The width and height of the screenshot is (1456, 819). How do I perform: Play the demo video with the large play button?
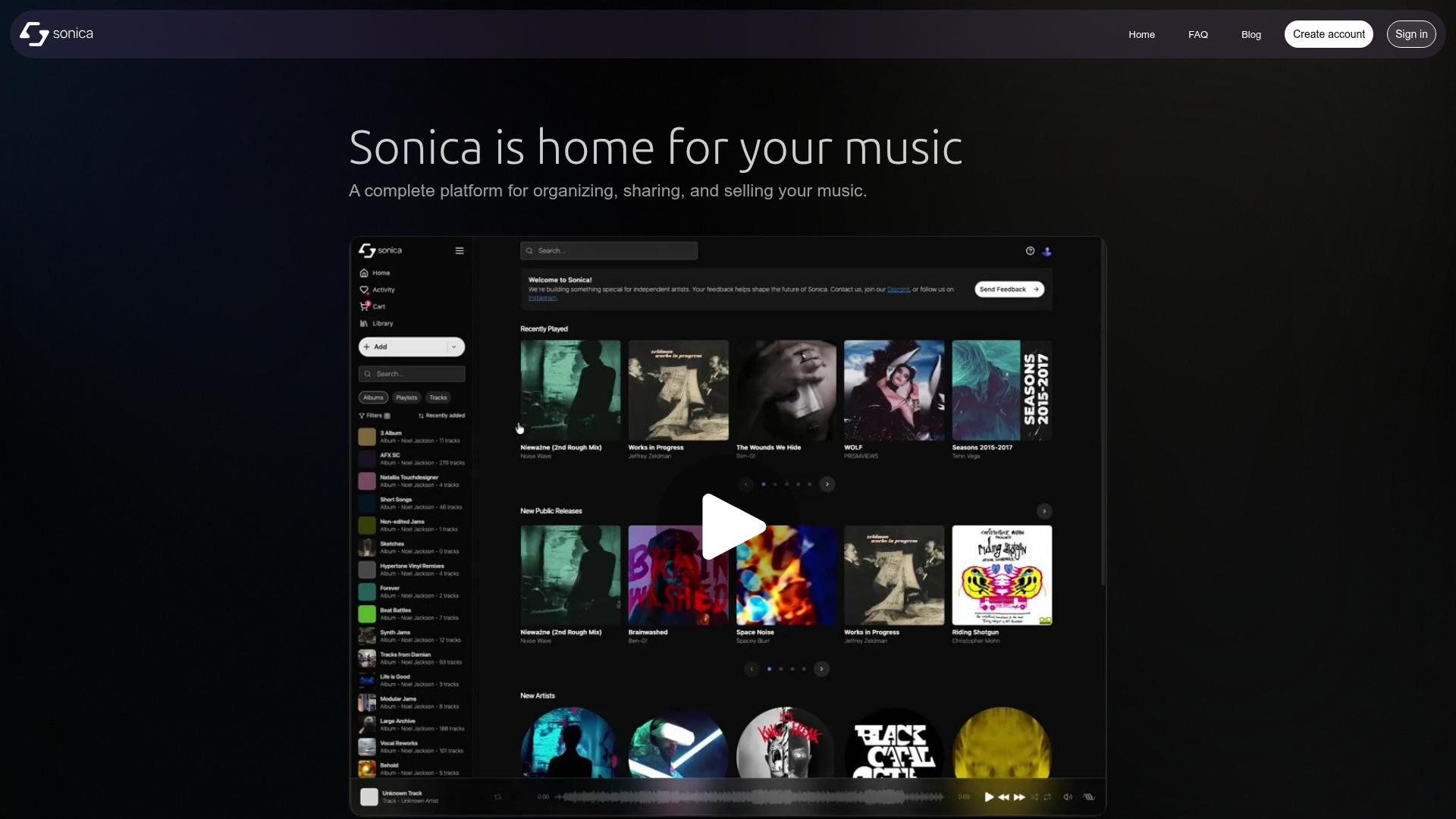[733, 526]
